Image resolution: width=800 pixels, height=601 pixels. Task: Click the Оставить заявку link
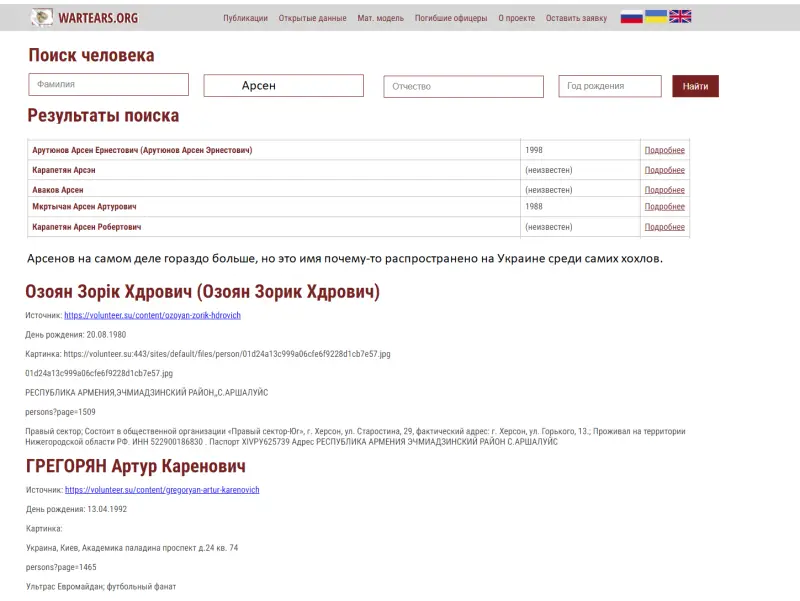576,18
